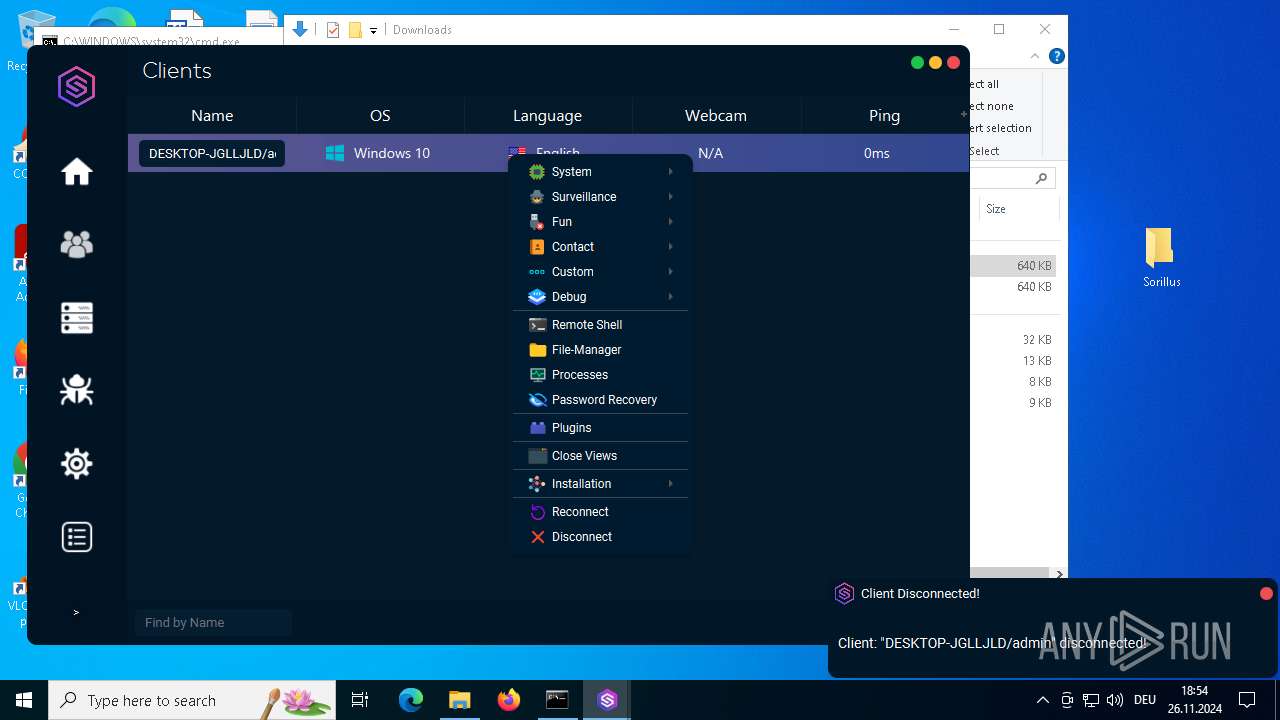Screen dimensions: 1280x720
Task: Expand the Fun submenu
Action: [x=601, y=222]
